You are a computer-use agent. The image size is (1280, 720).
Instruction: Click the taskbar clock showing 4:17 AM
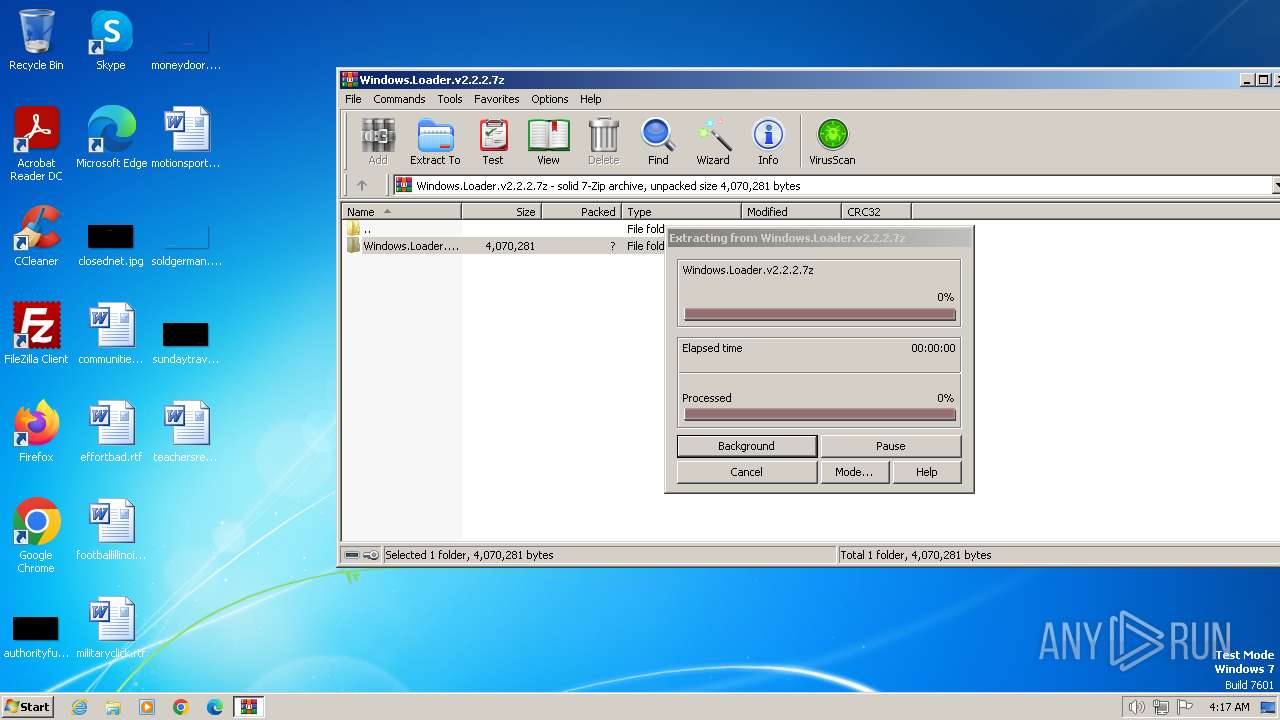(x=1229, y=707)
